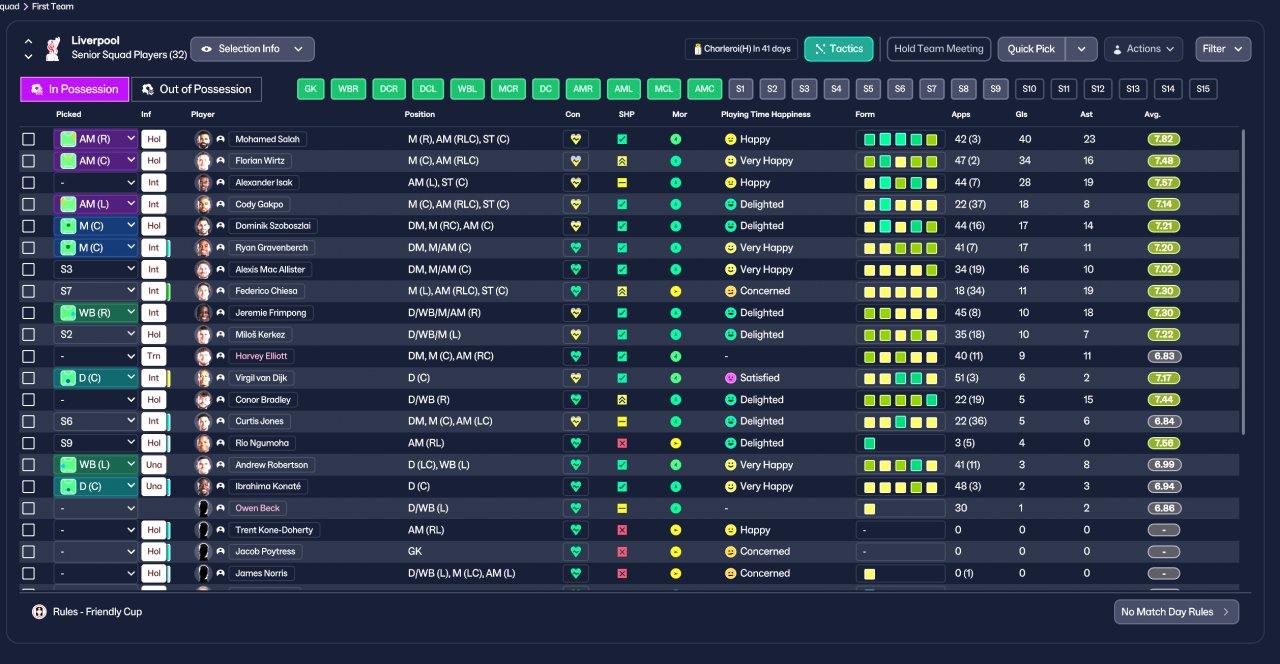Click Owen Beck's yellow sharpness icon

click(622, 508)
